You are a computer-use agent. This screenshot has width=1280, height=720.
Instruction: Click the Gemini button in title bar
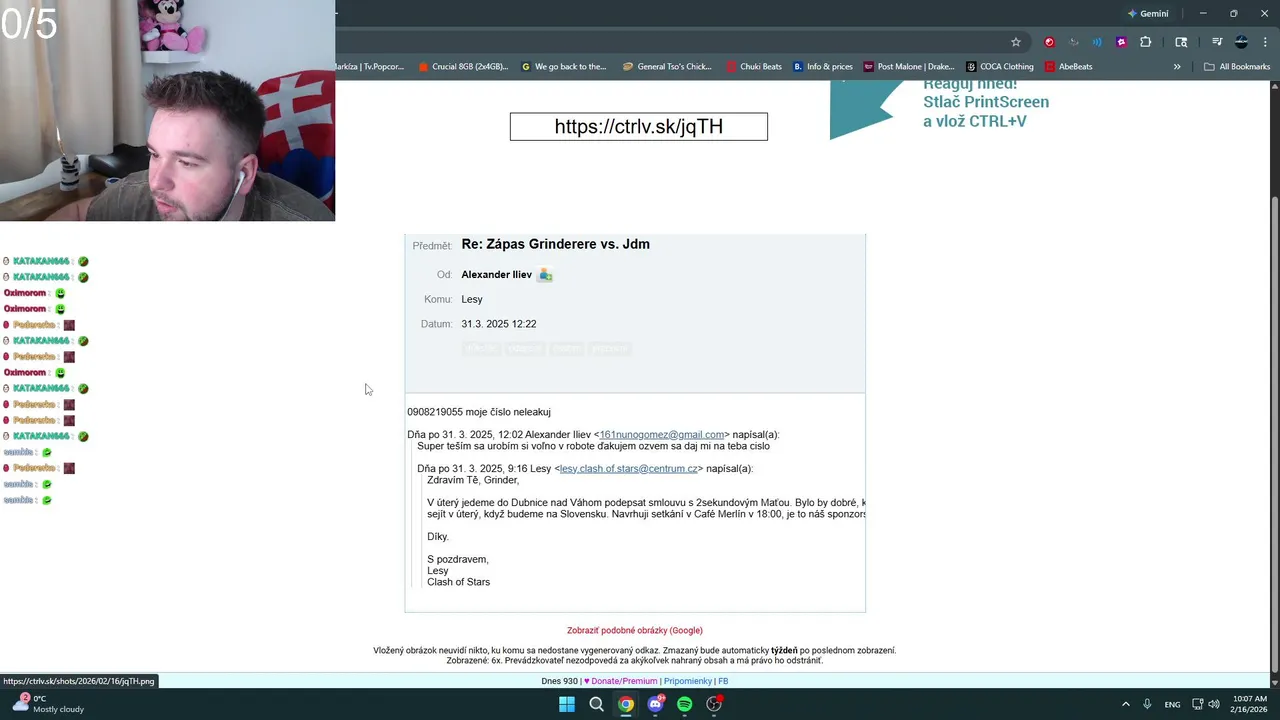point(1148,13)
